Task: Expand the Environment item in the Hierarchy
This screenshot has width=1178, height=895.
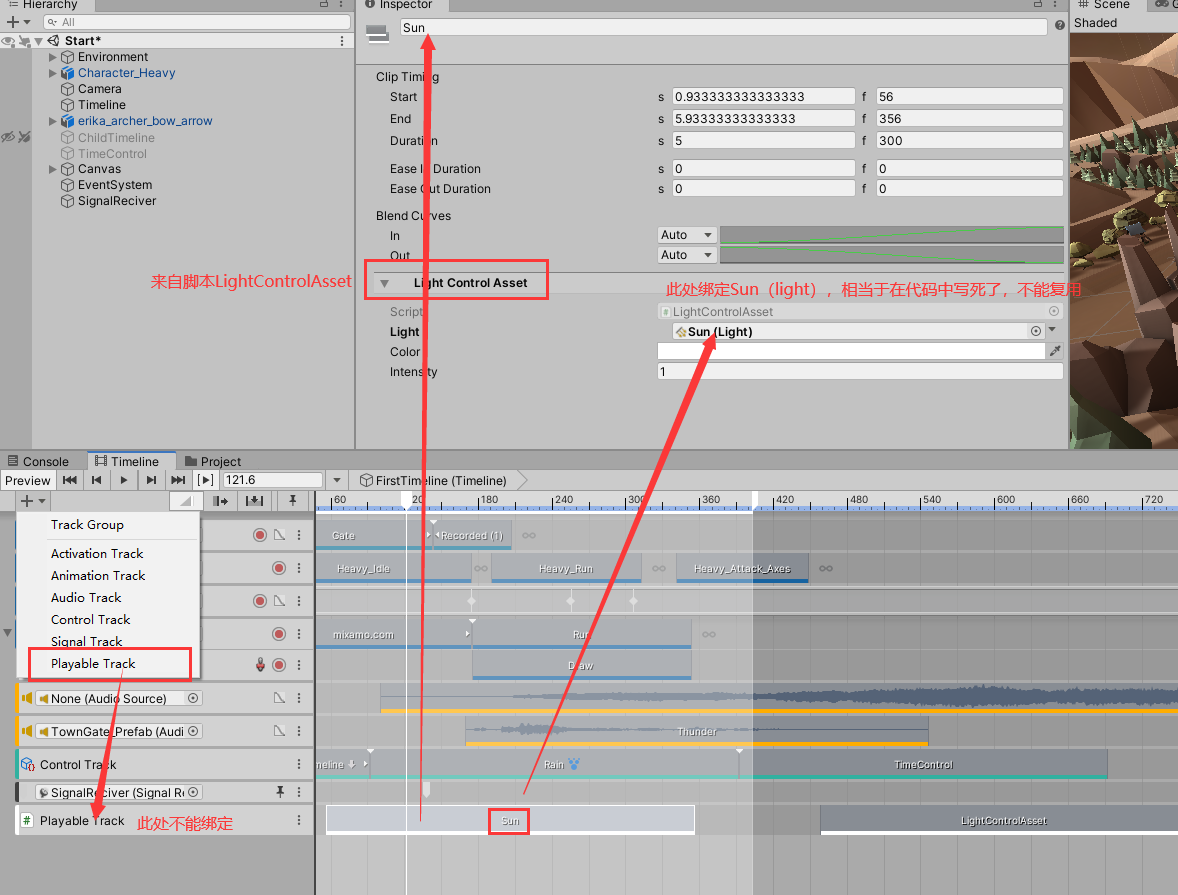Action: pyautogui.click(x=53, y=57)
